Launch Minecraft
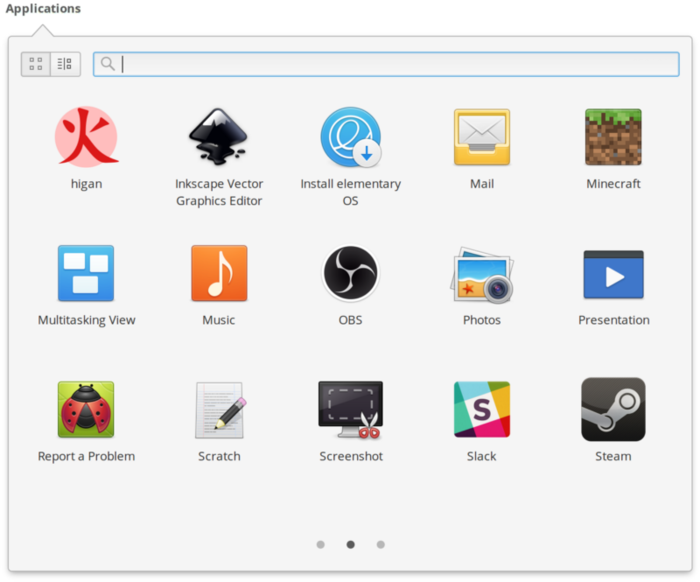 613,137
